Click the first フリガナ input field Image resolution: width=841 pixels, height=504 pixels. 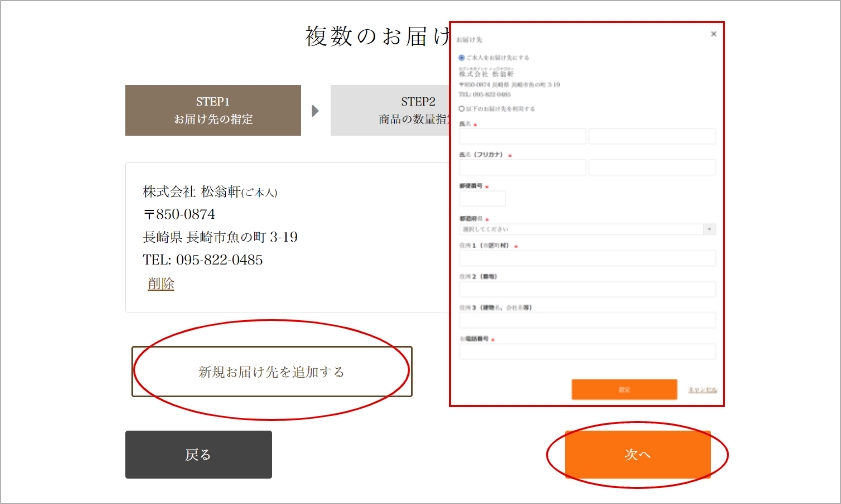(x=521, y=167)
